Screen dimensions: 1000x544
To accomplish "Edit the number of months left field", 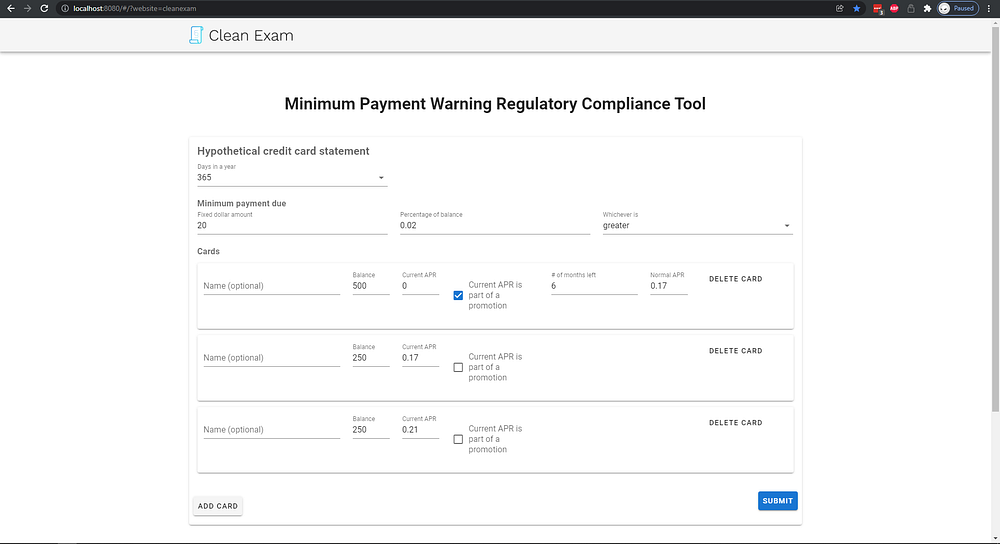I will tap(594, 286).
